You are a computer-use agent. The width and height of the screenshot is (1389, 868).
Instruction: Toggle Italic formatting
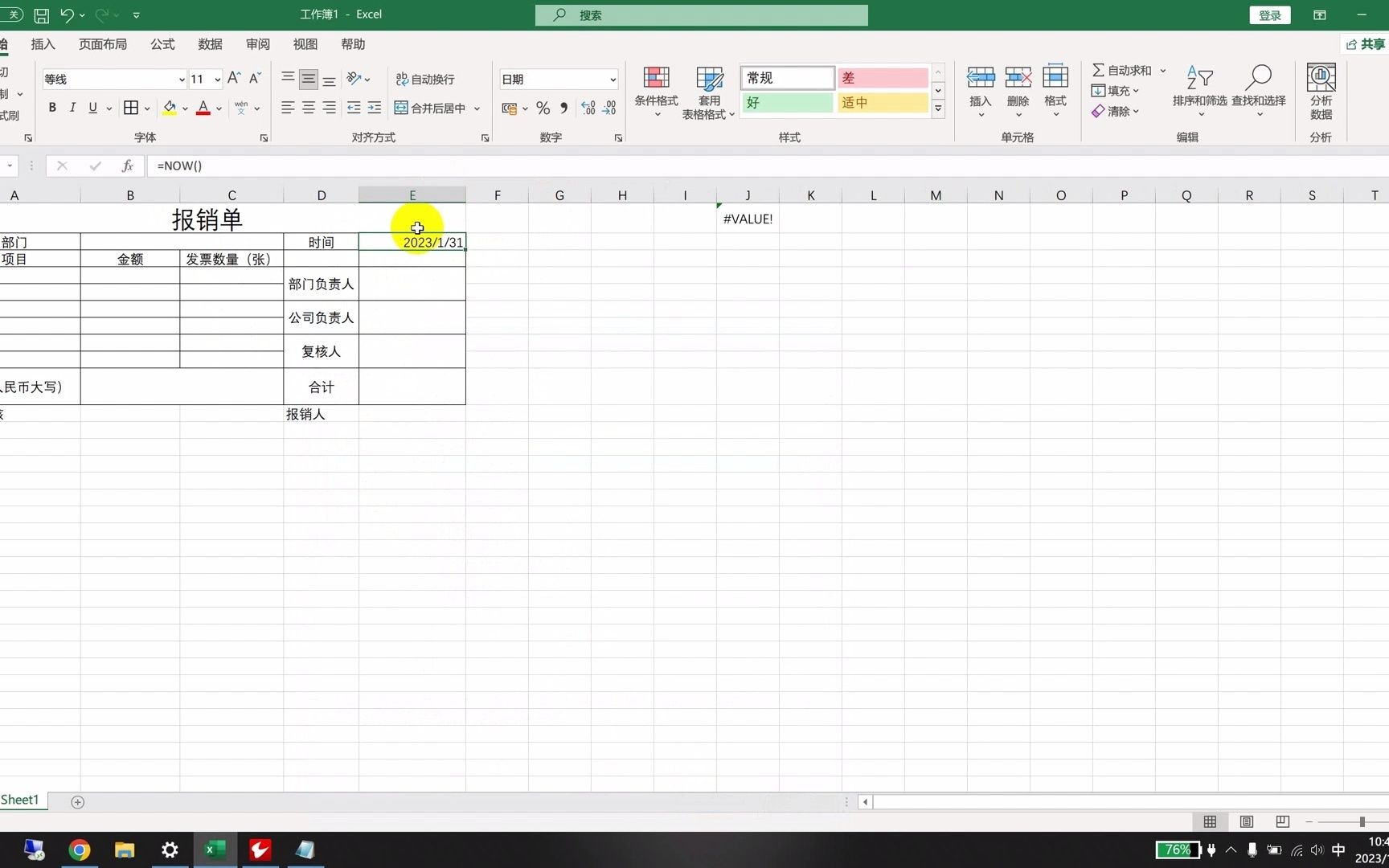tap(72, 108)
